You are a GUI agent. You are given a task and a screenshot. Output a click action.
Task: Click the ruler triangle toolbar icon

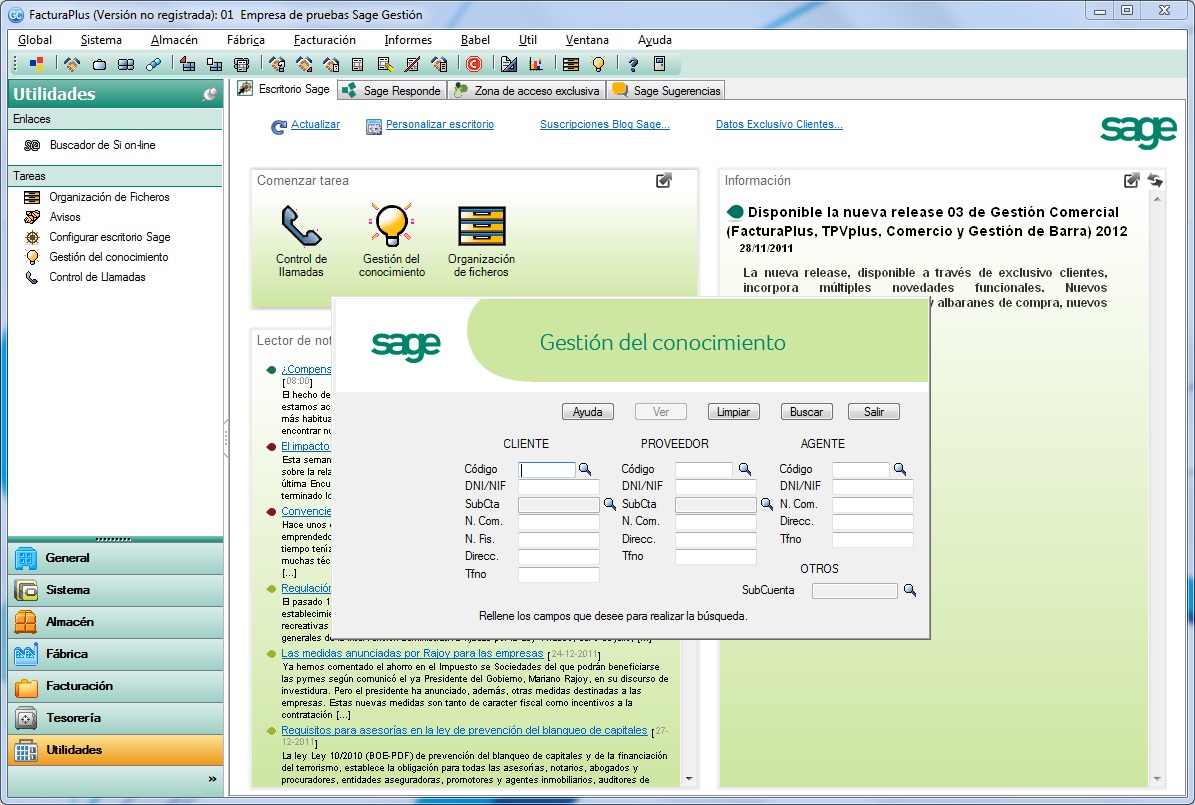(x=508, y=64)
